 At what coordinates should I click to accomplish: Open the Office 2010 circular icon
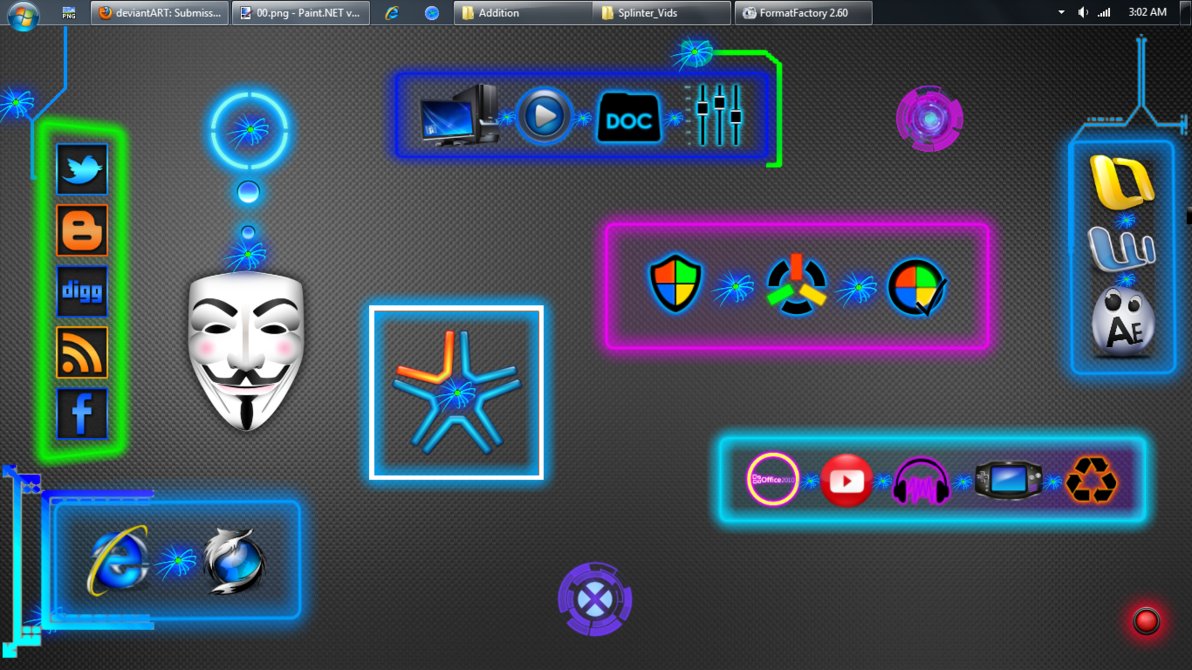tap(772, 479)
